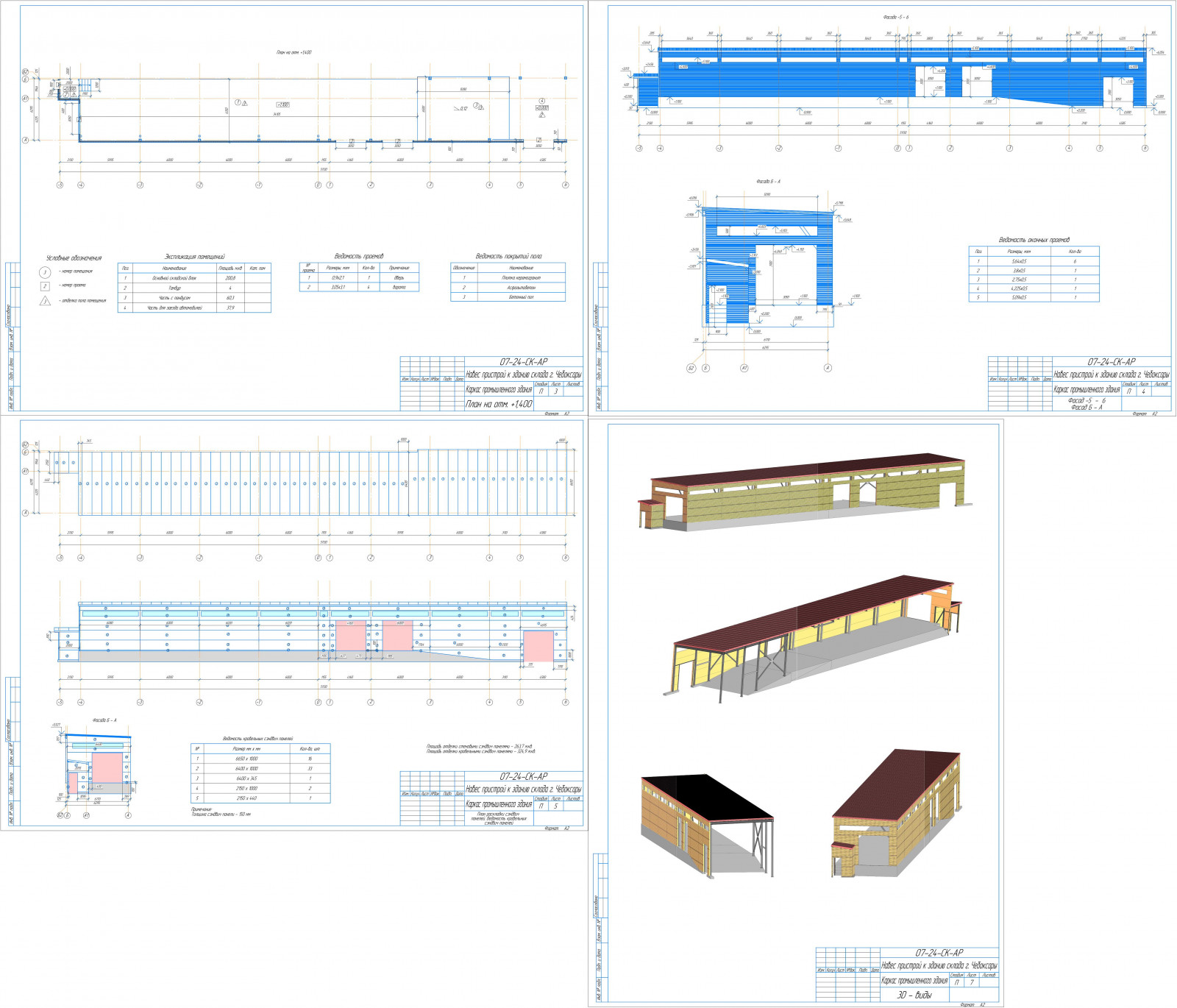Click the opening size '0,9x2,1'
Screen dimensions: 1177x1008
coord(338,277)
